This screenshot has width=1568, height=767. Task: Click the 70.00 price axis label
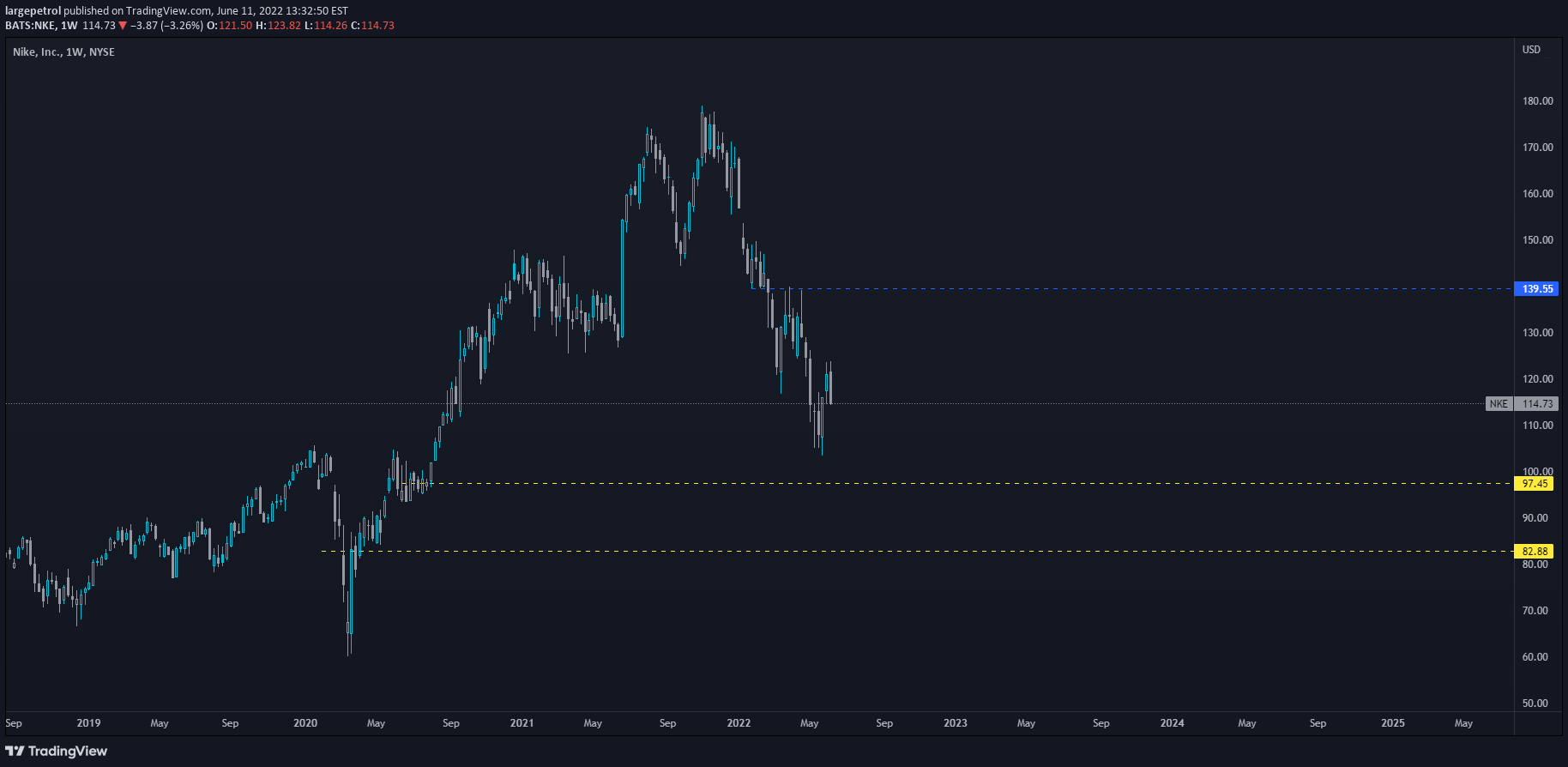[1535, 611]
